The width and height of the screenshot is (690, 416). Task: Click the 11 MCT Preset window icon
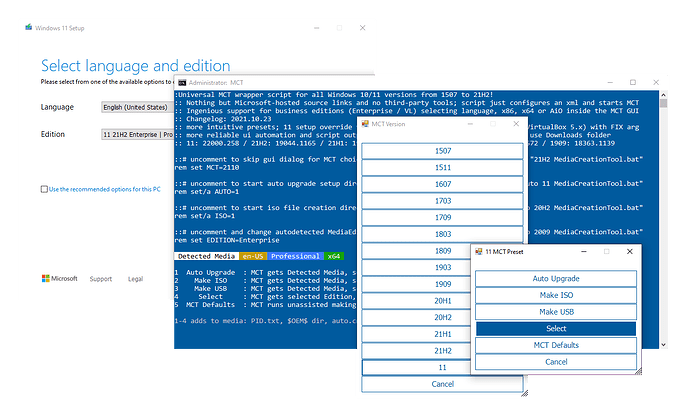pyautogui.click(x=478, y=251)
